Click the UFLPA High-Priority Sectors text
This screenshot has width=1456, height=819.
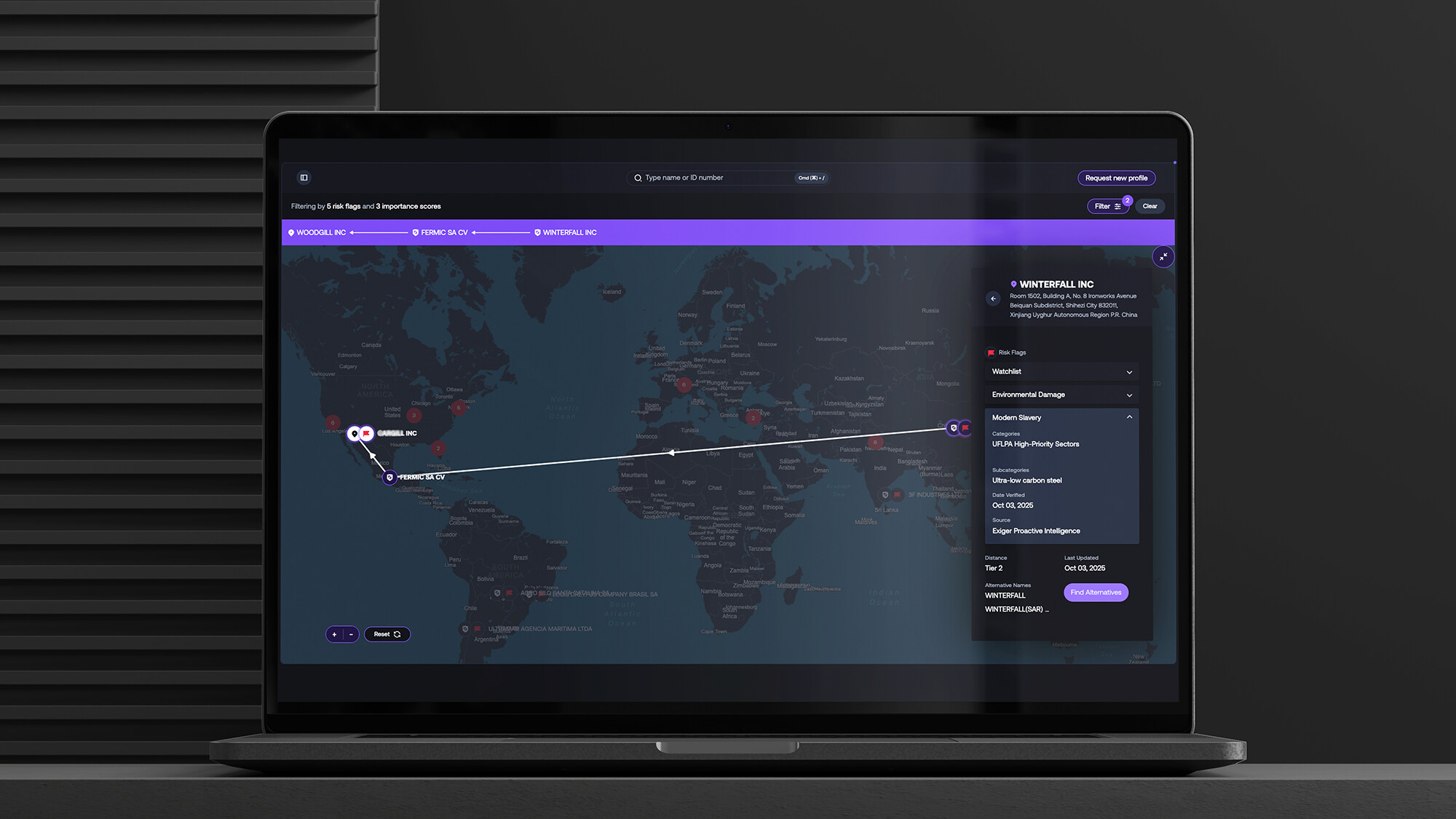[x=1035, y=444]
